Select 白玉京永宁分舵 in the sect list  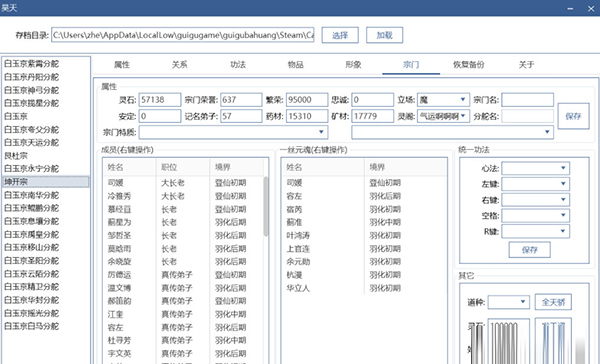[x=46, y=169]
